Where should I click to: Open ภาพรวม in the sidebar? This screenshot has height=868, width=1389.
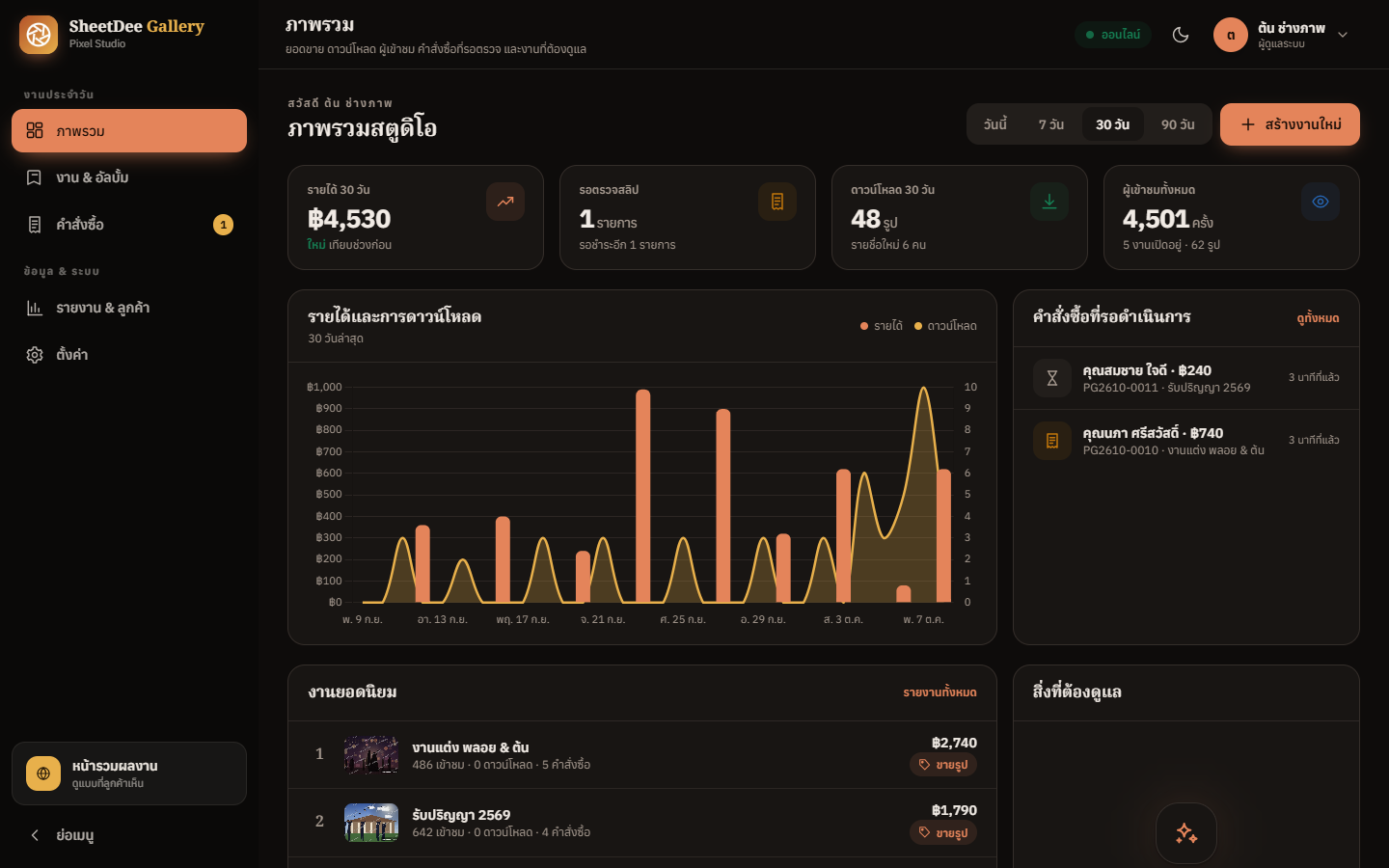[x=129, y=131]
